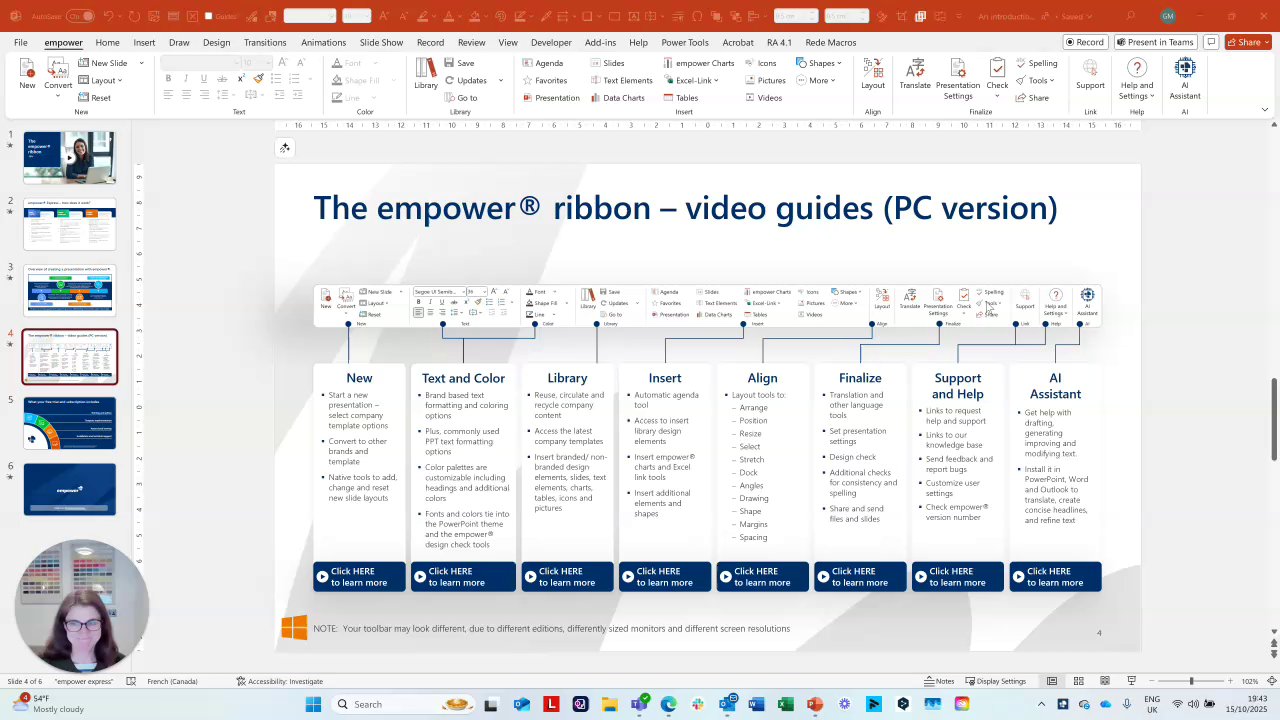Open the File tab
This screenshot has height=720, width=1280.
(21, 42)
